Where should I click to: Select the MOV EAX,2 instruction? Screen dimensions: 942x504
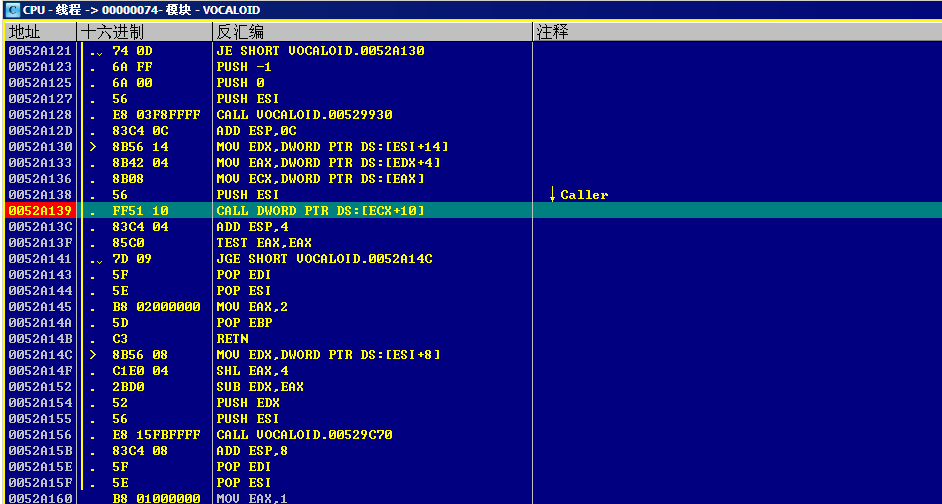tap(252, 307)
